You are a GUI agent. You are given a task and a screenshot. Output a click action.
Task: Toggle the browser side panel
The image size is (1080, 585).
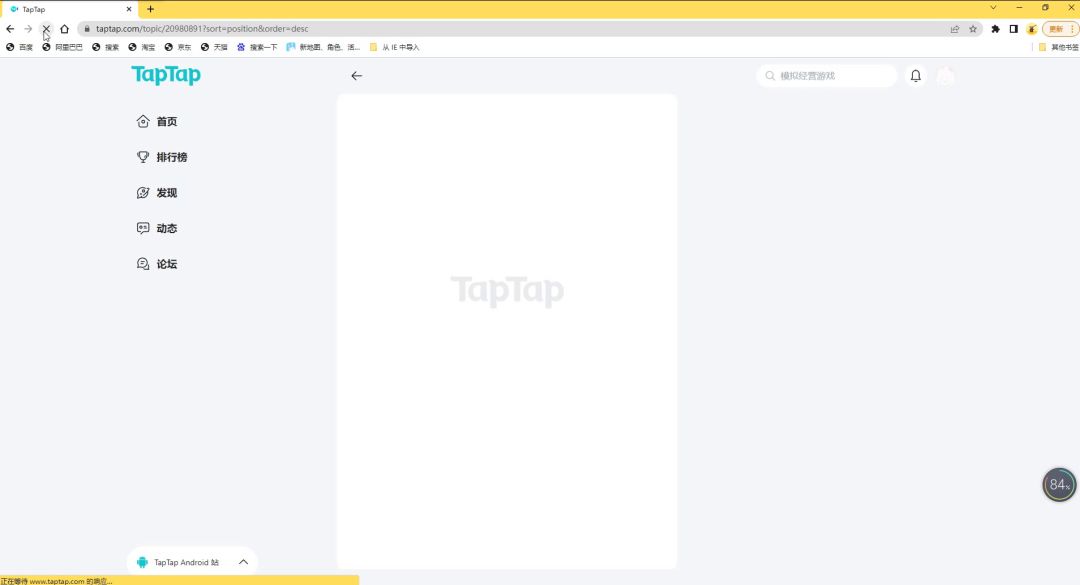click(1013, 29)
